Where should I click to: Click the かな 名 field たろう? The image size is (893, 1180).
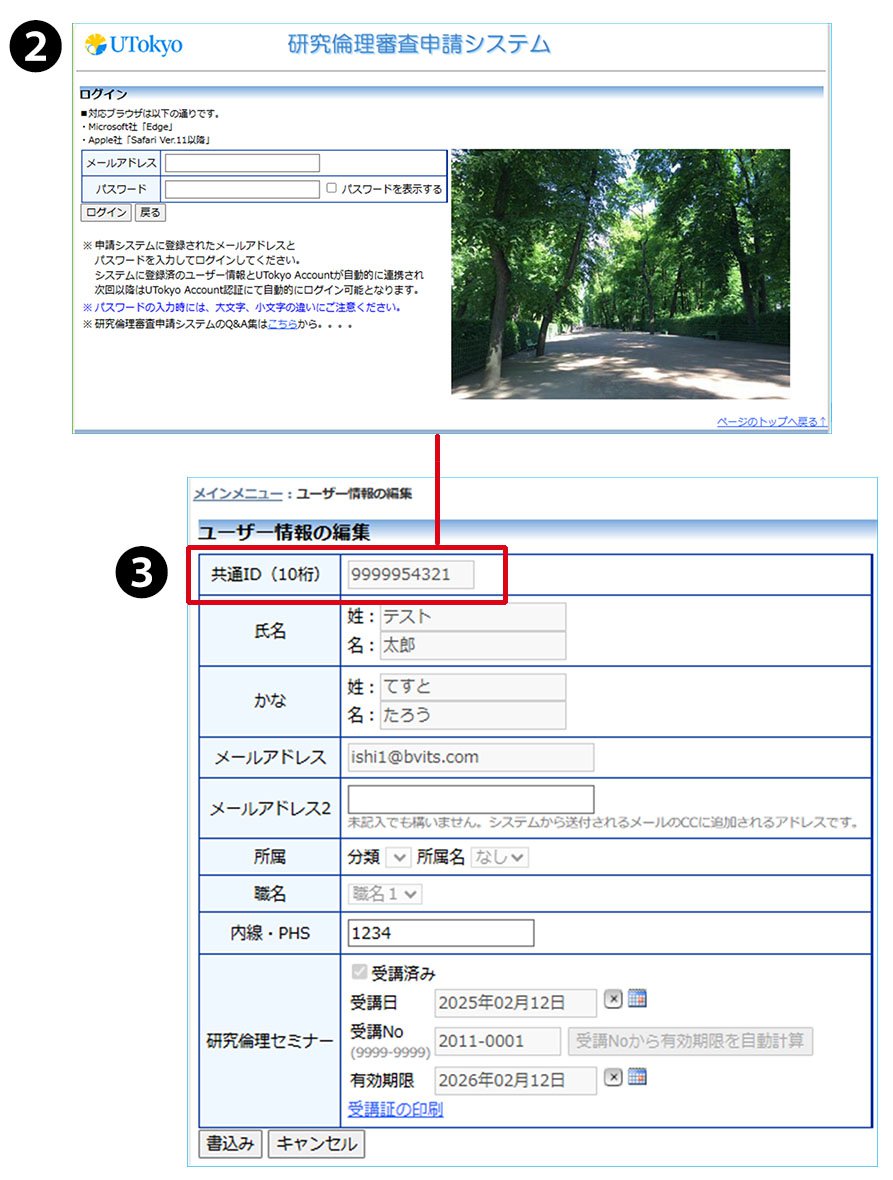coord(472,715)
